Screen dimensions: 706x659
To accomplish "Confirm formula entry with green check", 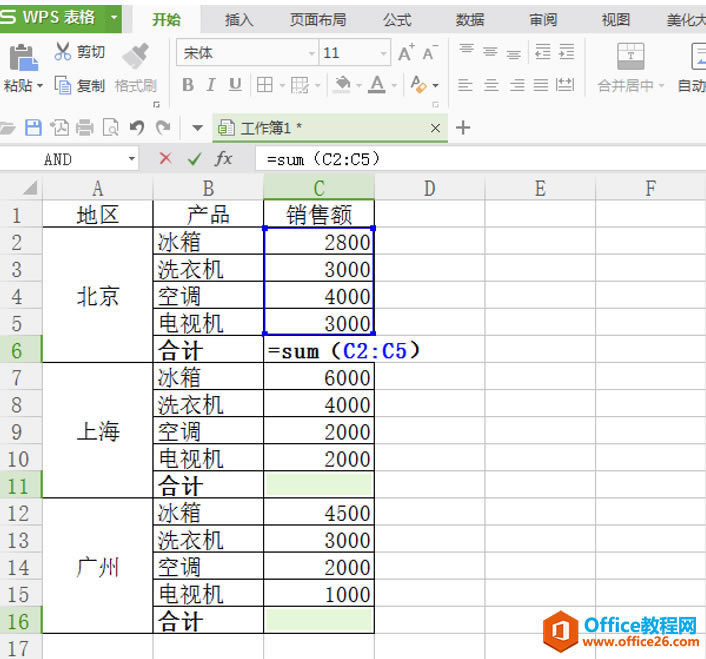I will (195, 158).
